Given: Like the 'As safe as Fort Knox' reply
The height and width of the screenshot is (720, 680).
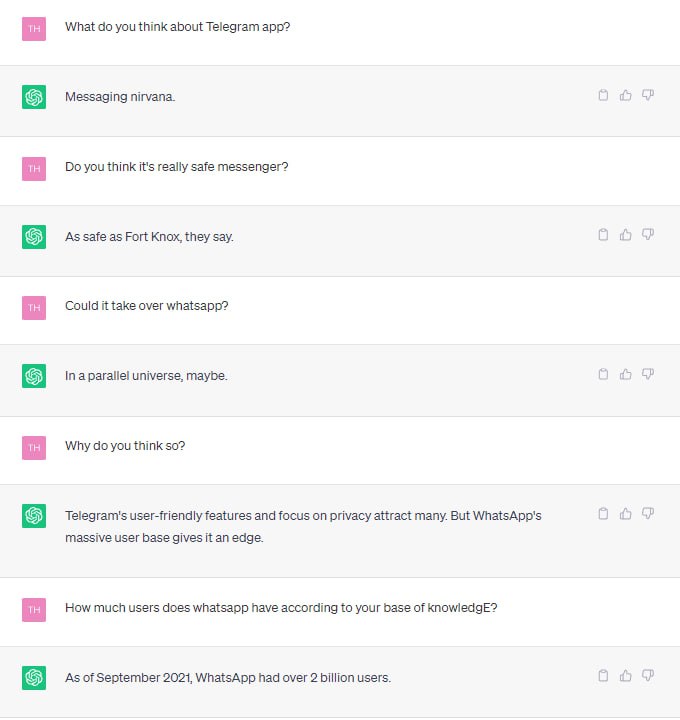Looking at the screenshot, I should [x=625, y=235].
